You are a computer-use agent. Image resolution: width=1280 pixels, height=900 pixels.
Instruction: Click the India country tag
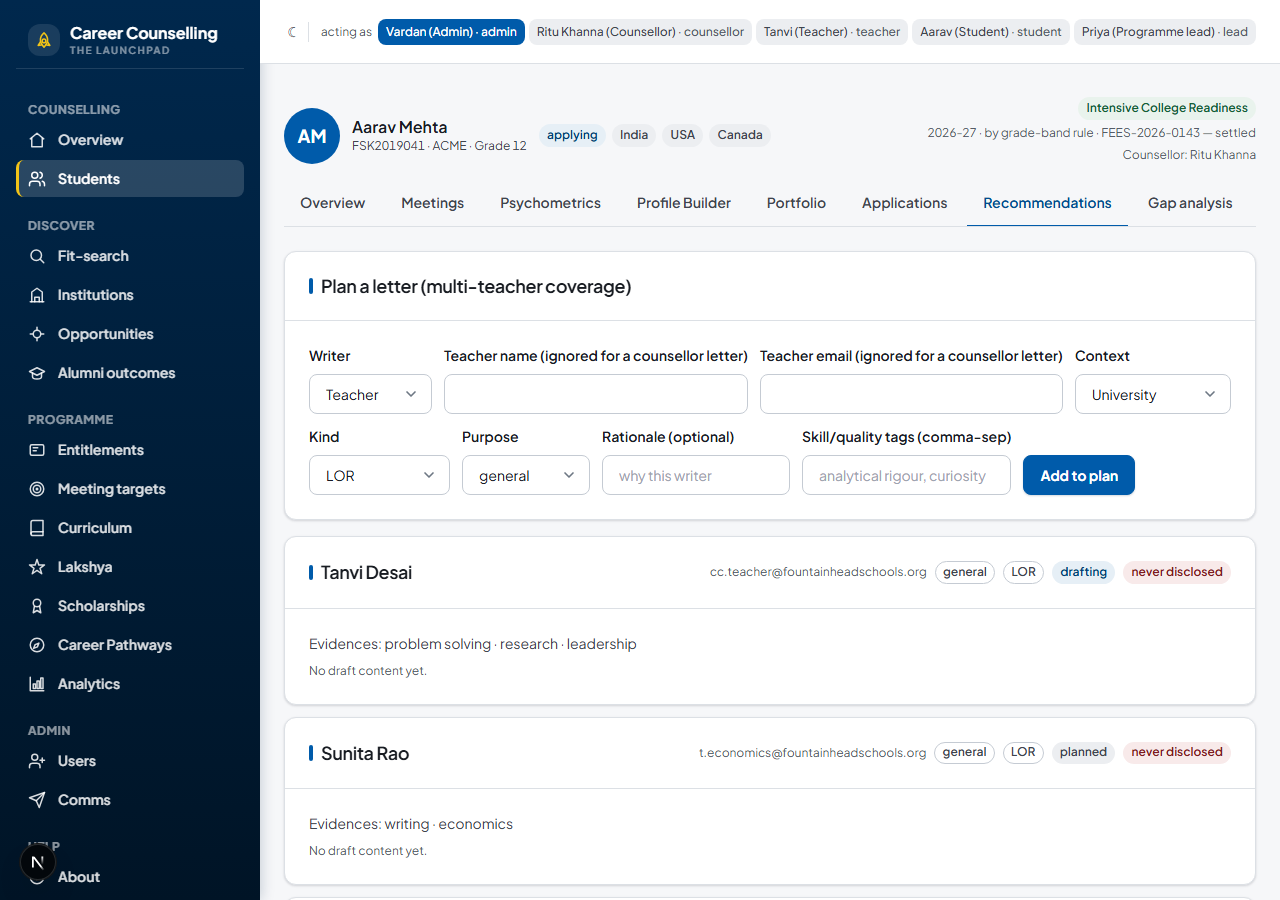click(x=634, y=135)
